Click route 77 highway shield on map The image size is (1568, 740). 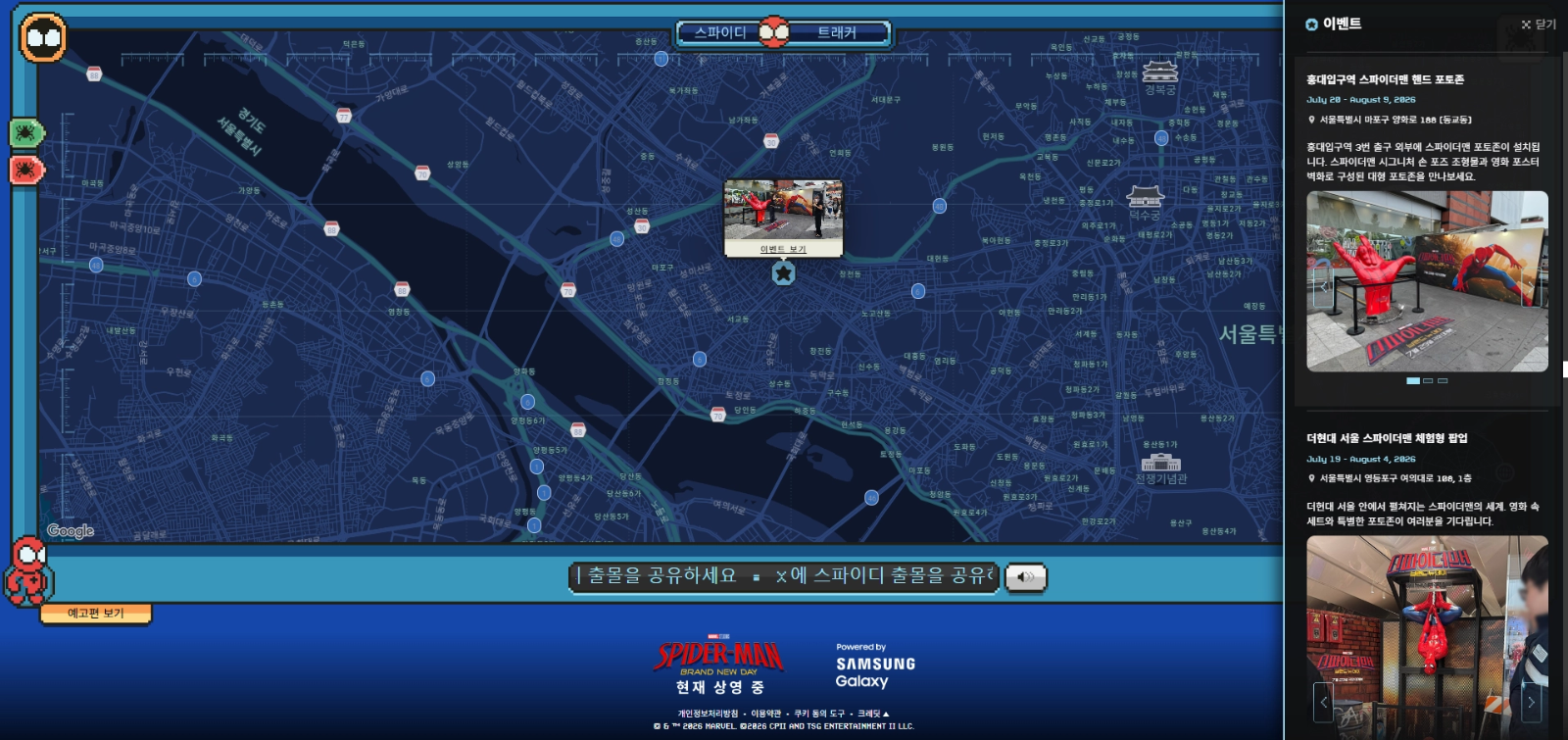pyautogui.click(x=343, y=116)
